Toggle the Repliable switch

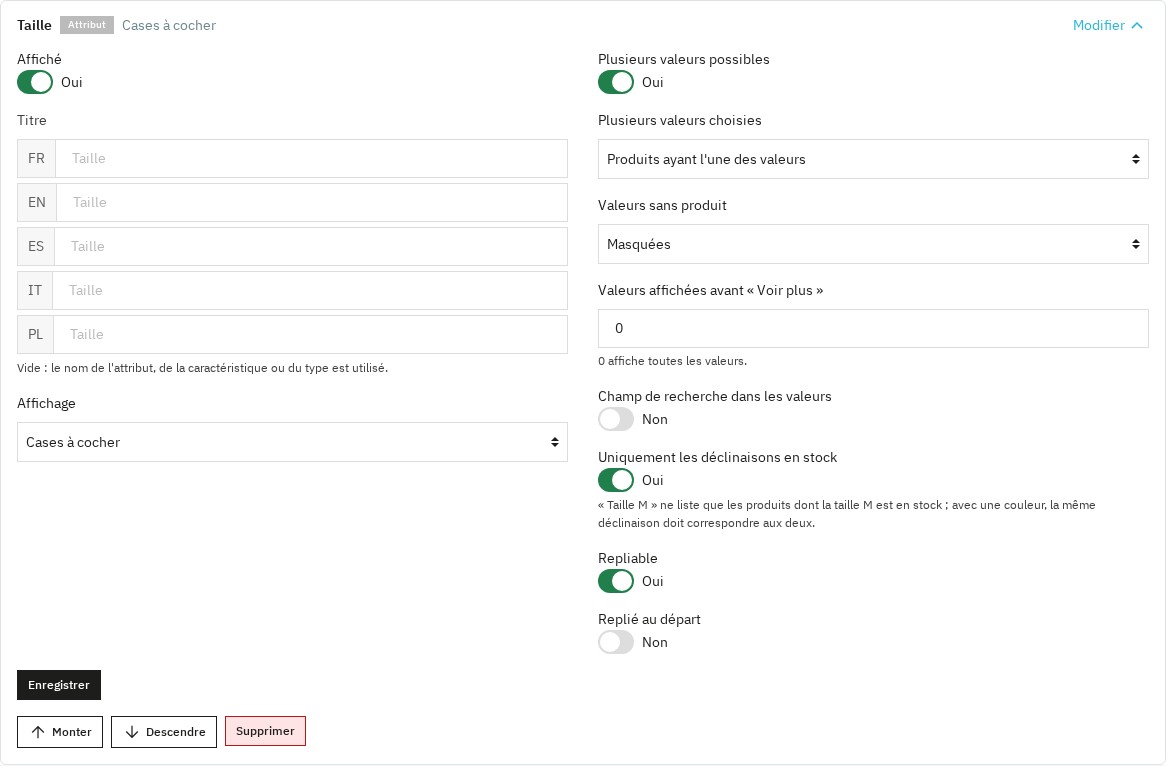point(616,581)
